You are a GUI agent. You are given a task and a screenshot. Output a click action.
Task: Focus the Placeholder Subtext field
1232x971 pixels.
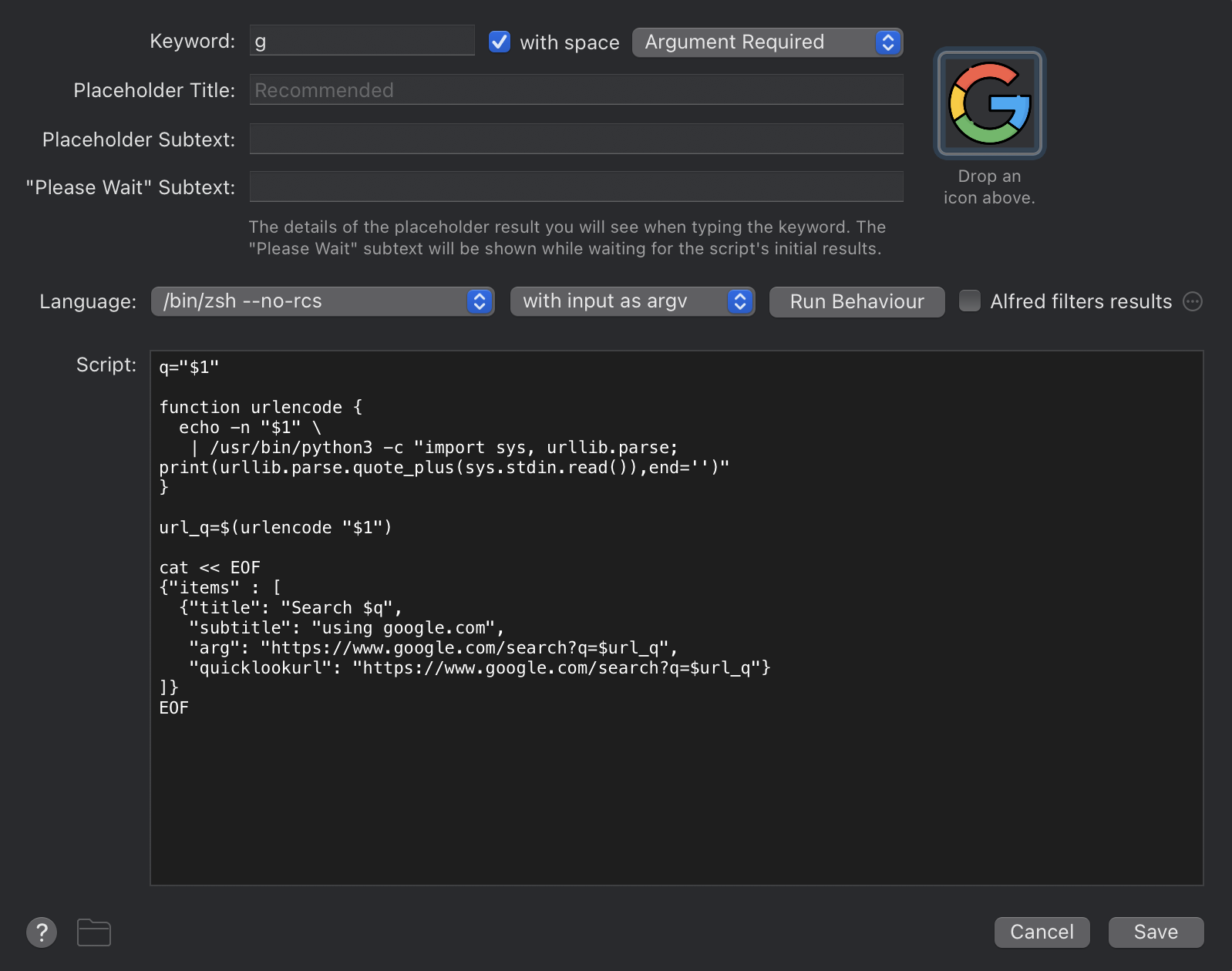(576, 139)
